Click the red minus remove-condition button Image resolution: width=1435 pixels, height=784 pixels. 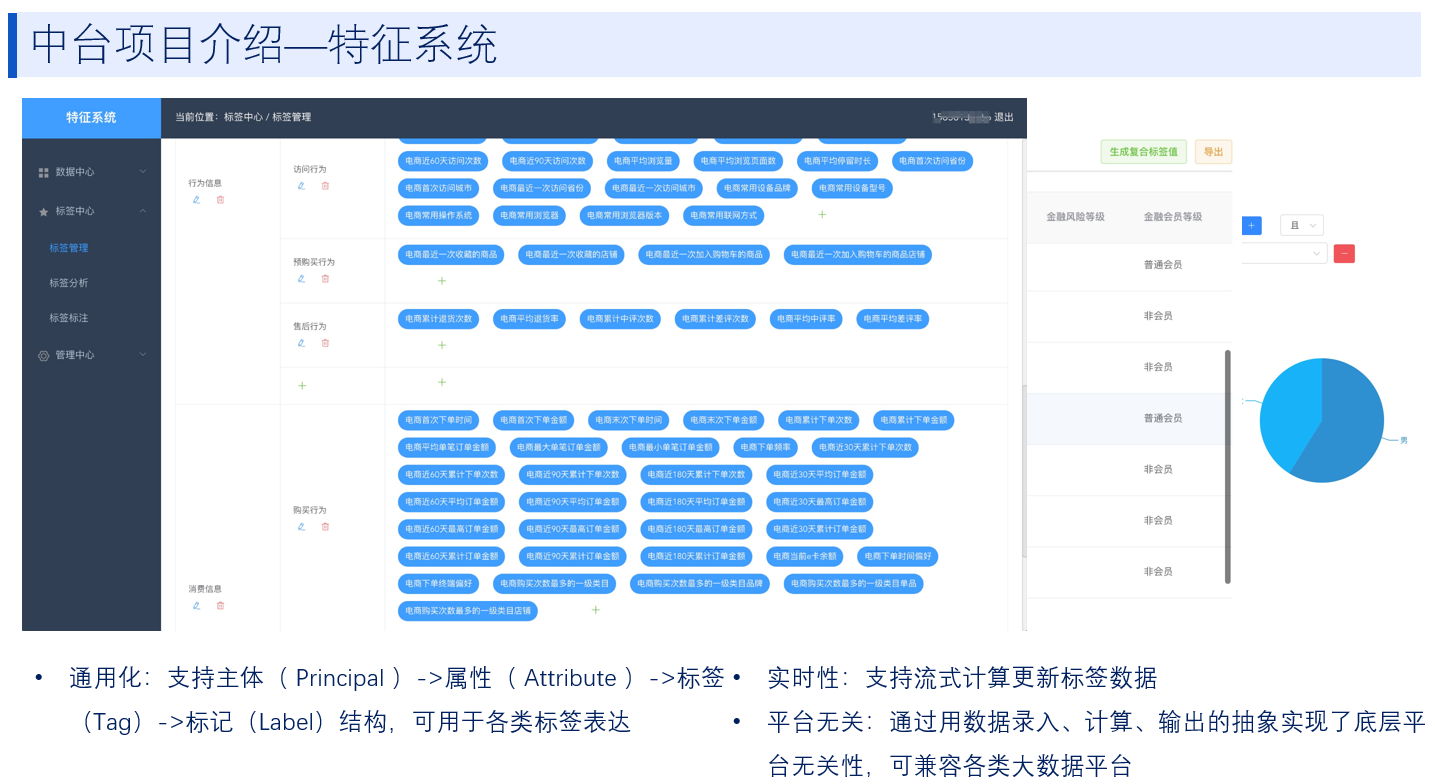click(1345, 254)
